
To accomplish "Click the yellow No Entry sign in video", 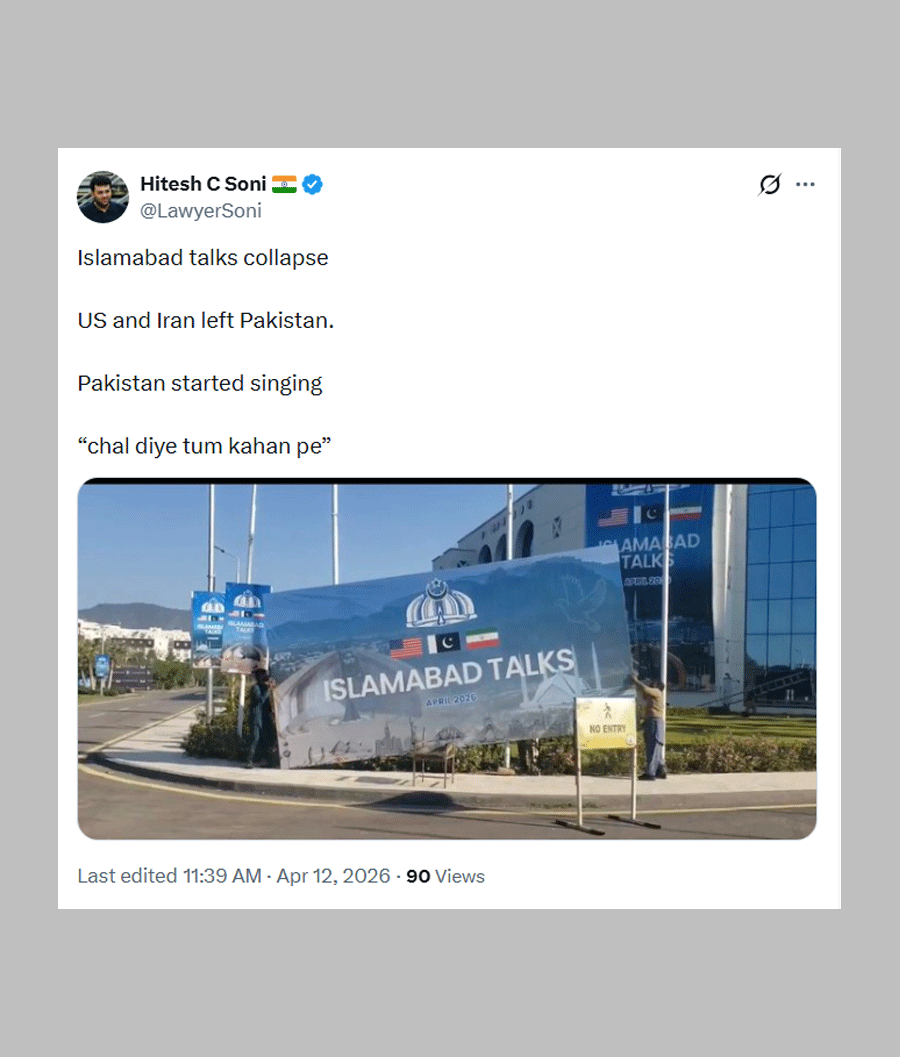I will [x=605, y=723].
